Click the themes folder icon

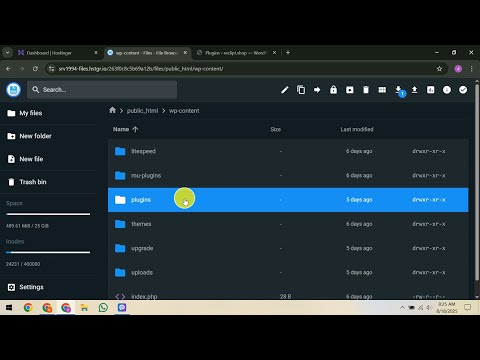click(x=120, y=224)
